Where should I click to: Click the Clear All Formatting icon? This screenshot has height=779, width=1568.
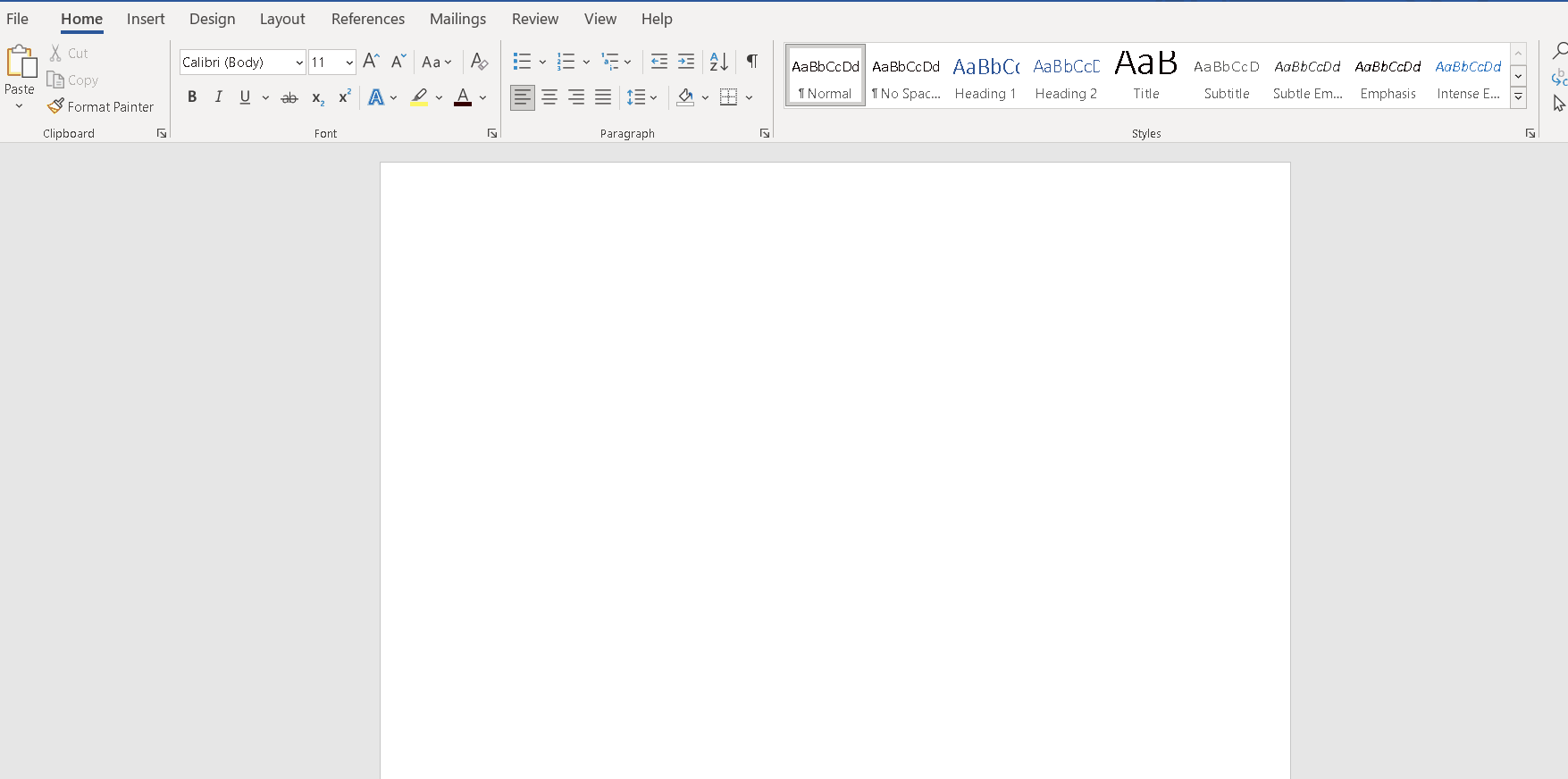(x=479, y=62)
